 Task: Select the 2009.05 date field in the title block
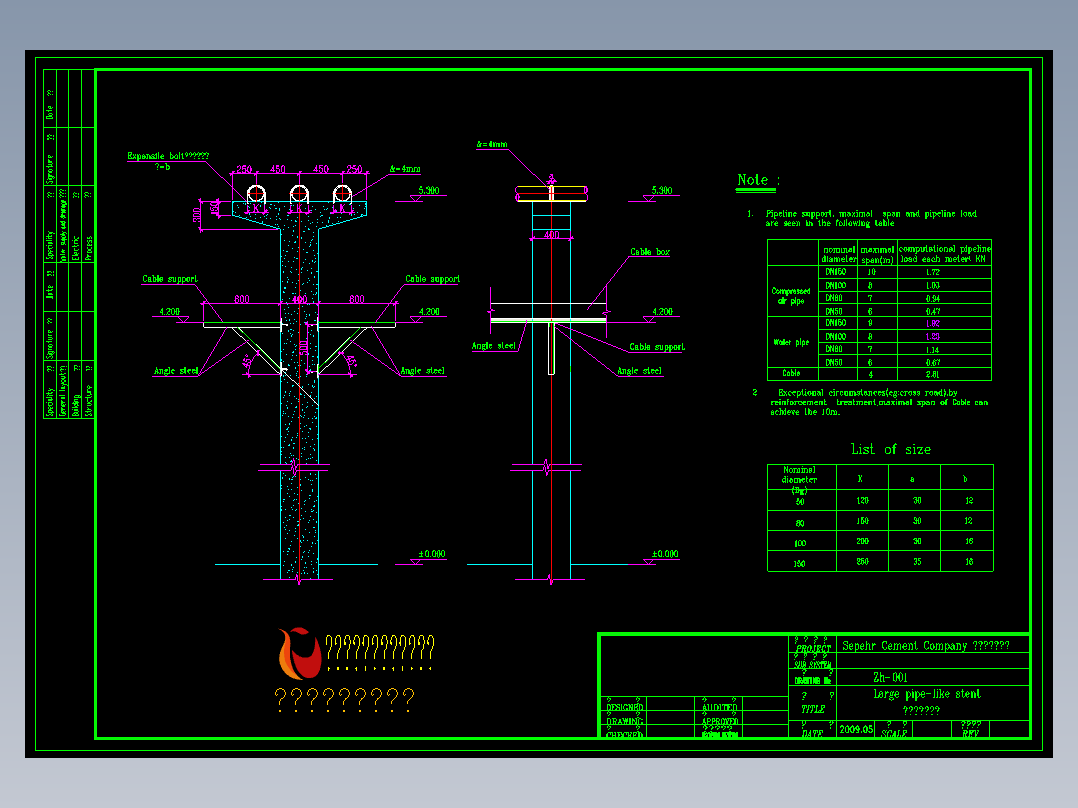[x=856, y=729]
